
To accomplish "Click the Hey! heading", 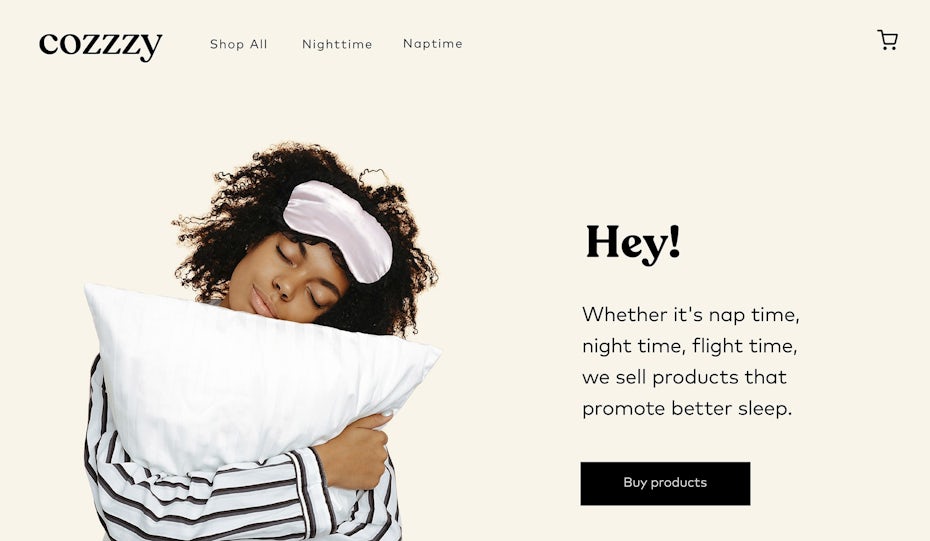I will (x=632, y=243).
